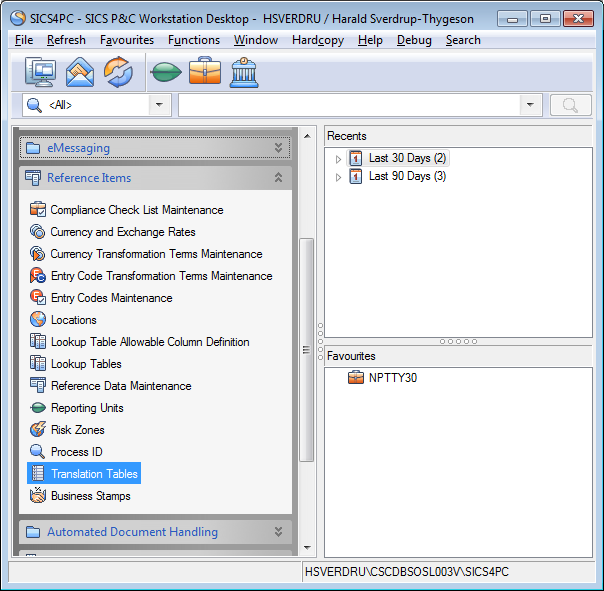Open Currency and Exchange Rates item
This screenshot has height=591, width=604.
(123, 232)
